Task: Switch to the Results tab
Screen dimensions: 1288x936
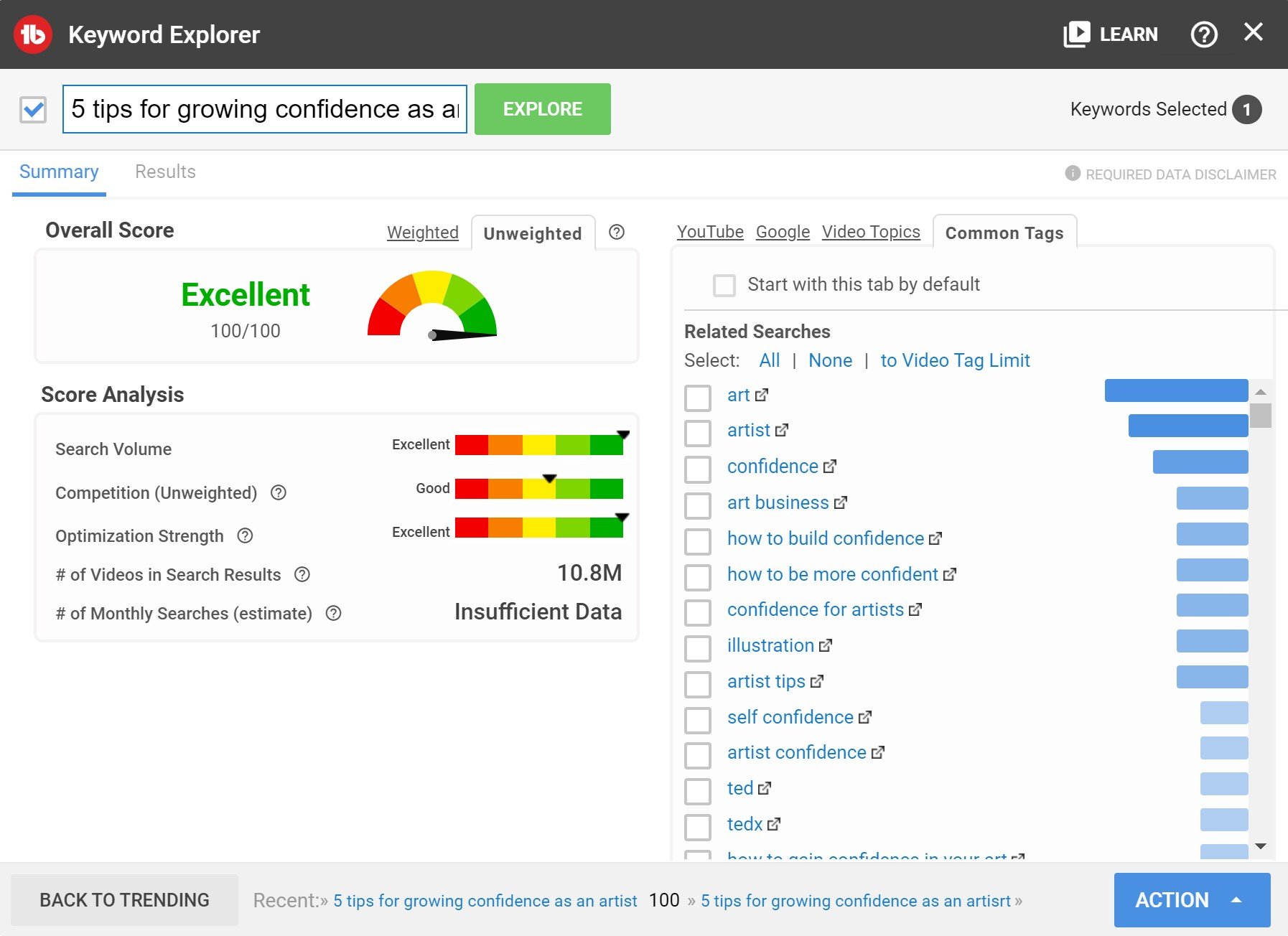Action: [165, 172]
